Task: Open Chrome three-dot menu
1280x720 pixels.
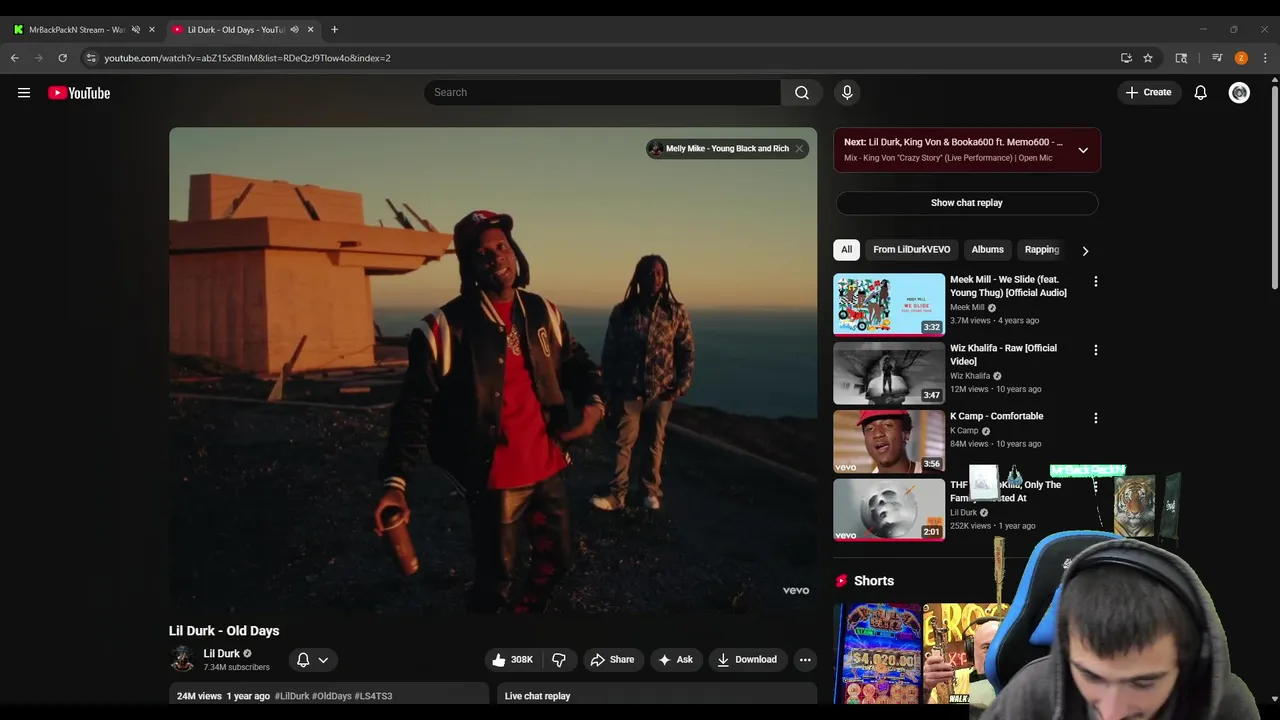Action: click(x=1265, y=58)
